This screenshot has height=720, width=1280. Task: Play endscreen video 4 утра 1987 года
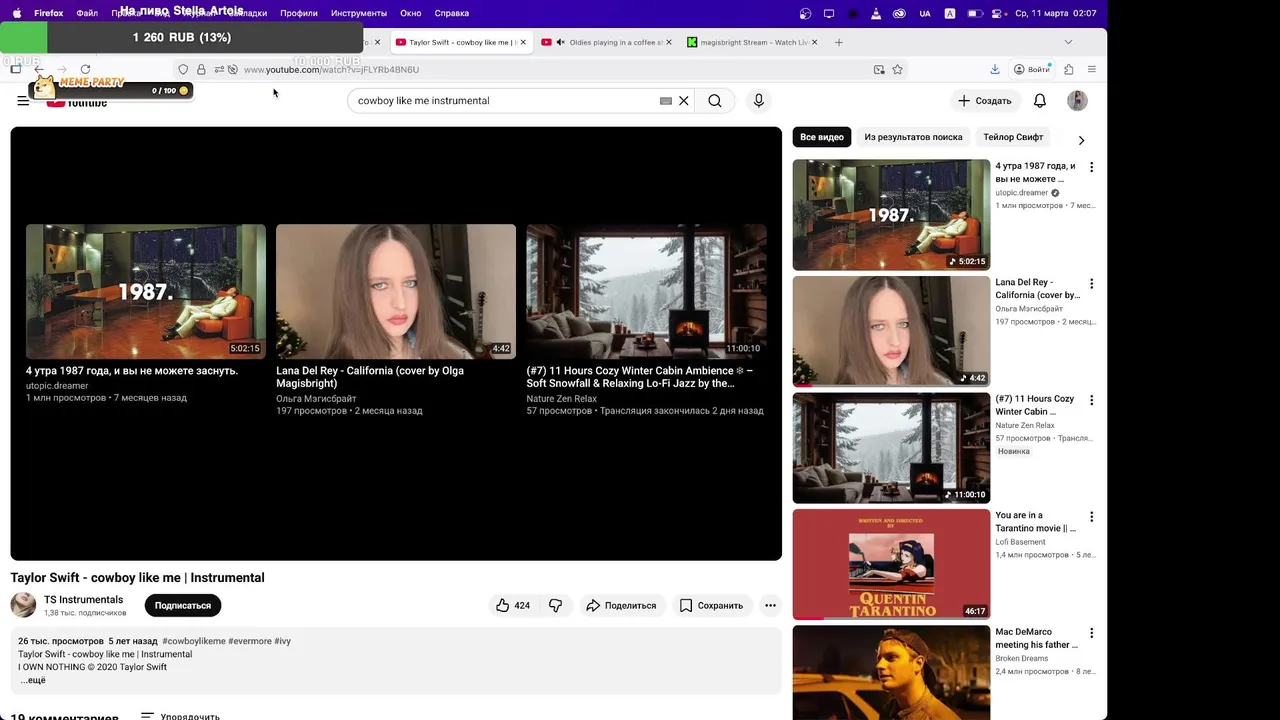tap(146, 291)
